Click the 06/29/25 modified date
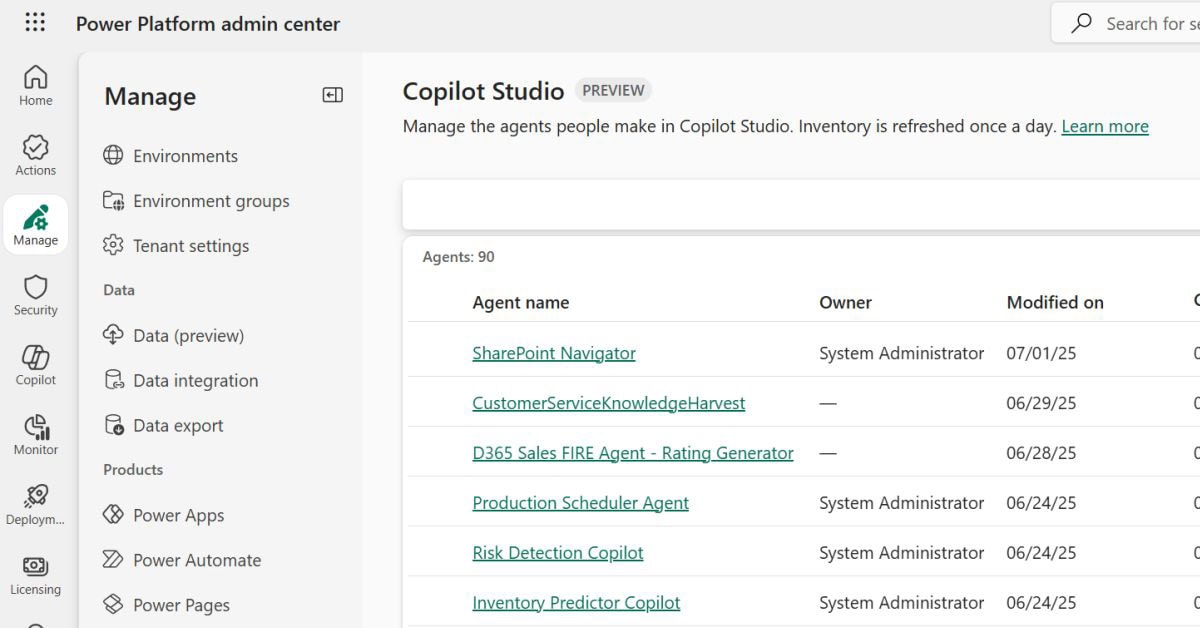1200x628 pixels. coord(1041,403)
